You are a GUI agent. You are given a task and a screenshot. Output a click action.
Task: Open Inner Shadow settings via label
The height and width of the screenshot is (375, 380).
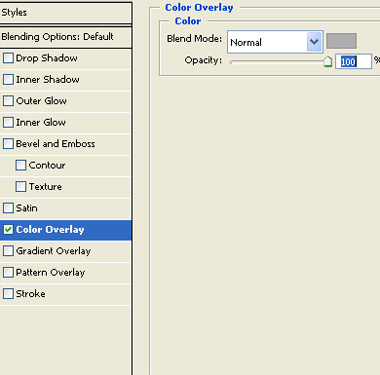click(x=48, y=79)
